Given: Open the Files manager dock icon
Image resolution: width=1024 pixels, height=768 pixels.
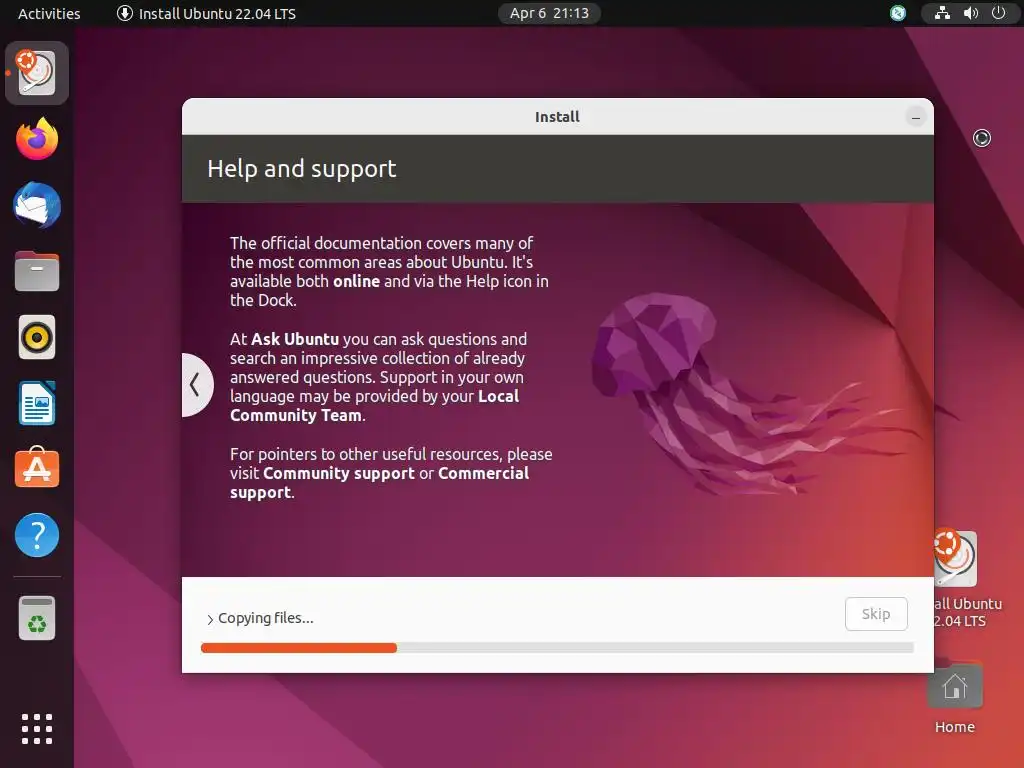Looking at the screenshot, I should tap(37, 271).
